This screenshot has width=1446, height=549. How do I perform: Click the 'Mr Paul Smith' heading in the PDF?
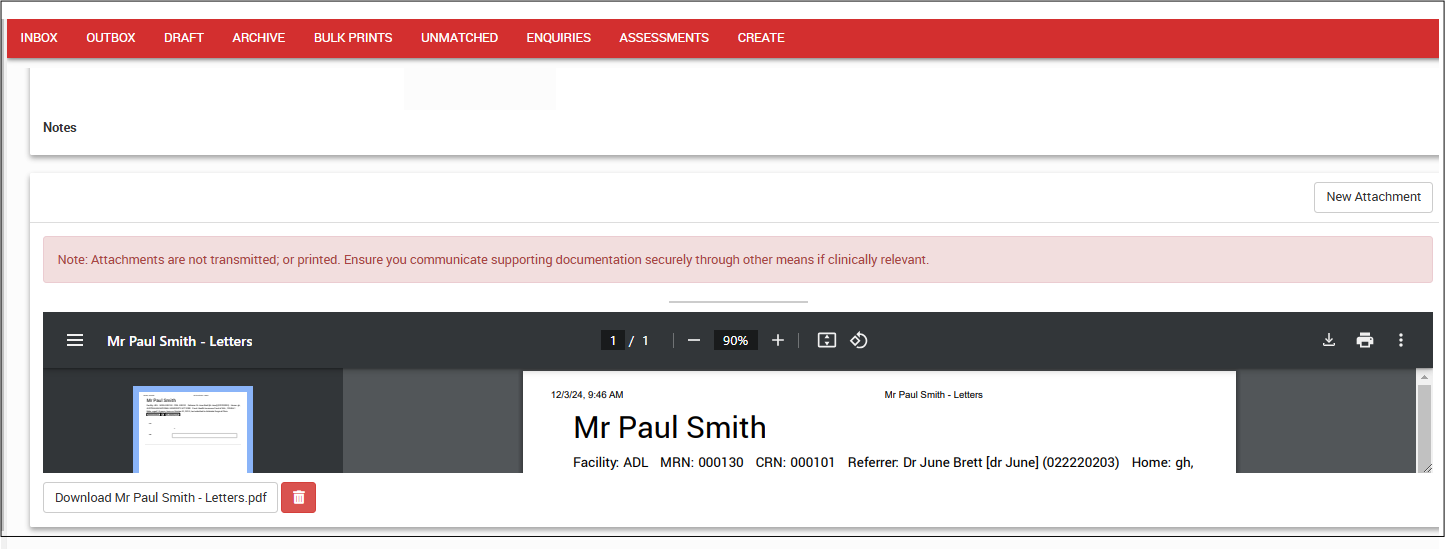pos(670,427)
